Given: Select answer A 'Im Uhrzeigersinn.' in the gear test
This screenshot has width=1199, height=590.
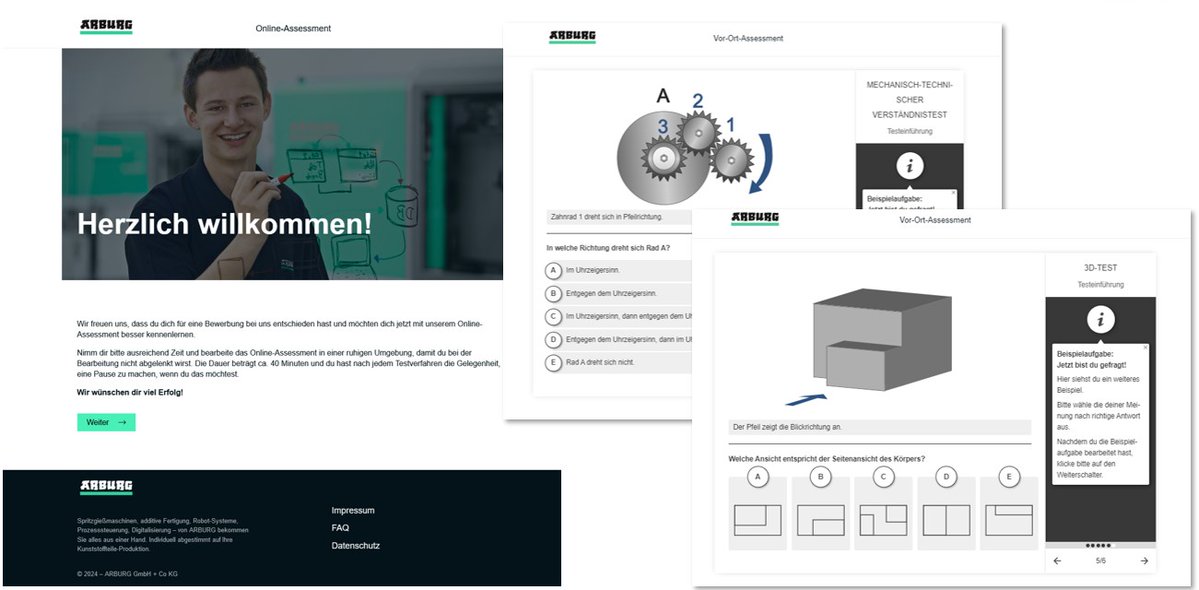Looking at the screenshot, I should click(x=553, y=271).
